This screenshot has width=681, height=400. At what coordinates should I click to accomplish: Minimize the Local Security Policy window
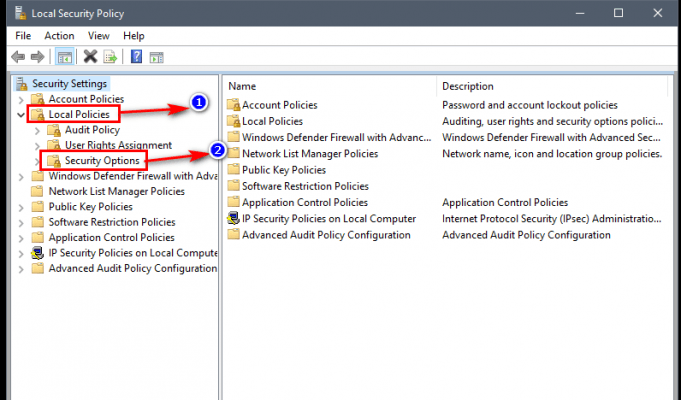tap(580, 13)
